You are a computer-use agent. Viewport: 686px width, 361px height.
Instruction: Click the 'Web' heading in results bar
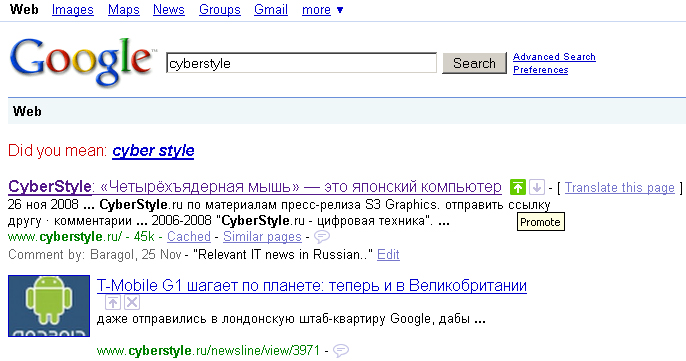pyautogui.click(x=27, y=111)
